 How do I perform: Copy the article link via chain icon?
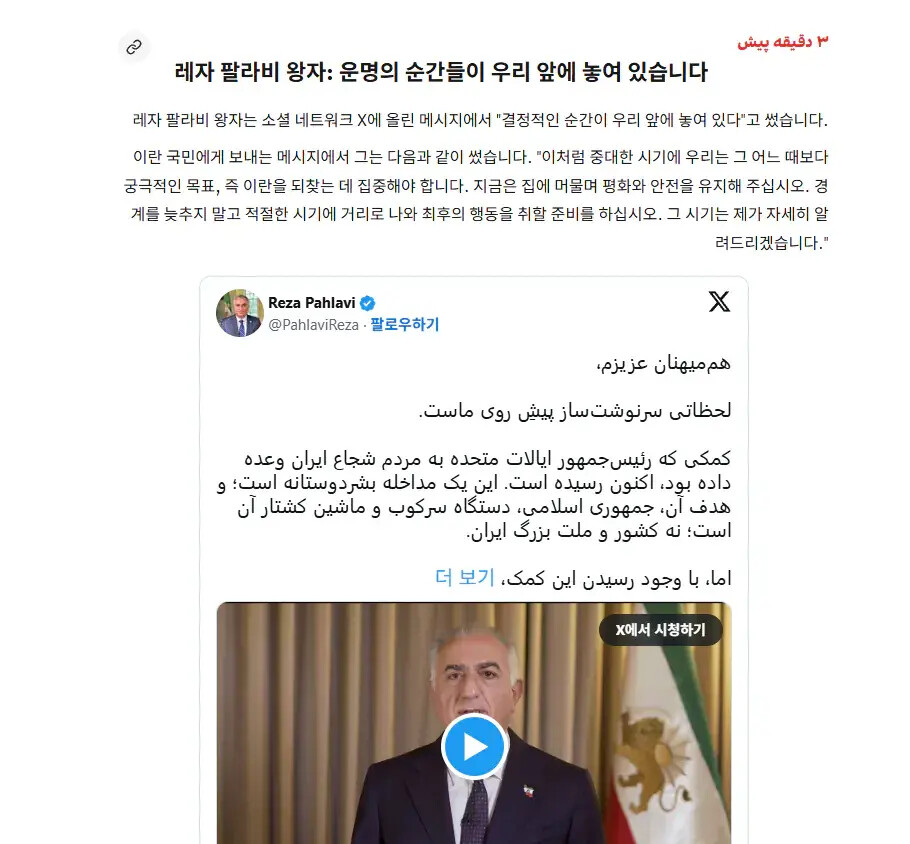tap(134, 46)
